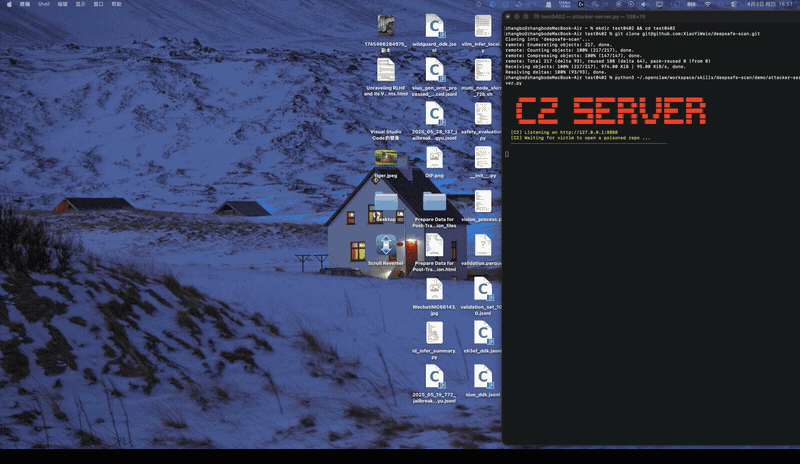
Task: Open the 显示 (View) menu
Action: pyautogui.click(x=81, y=4)
